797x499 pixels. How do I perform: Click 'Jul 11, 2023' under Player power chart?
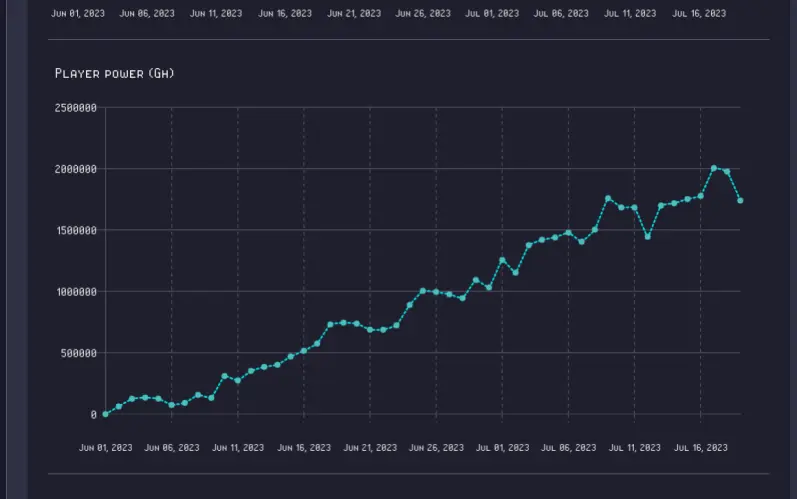[x=634, y=448]
